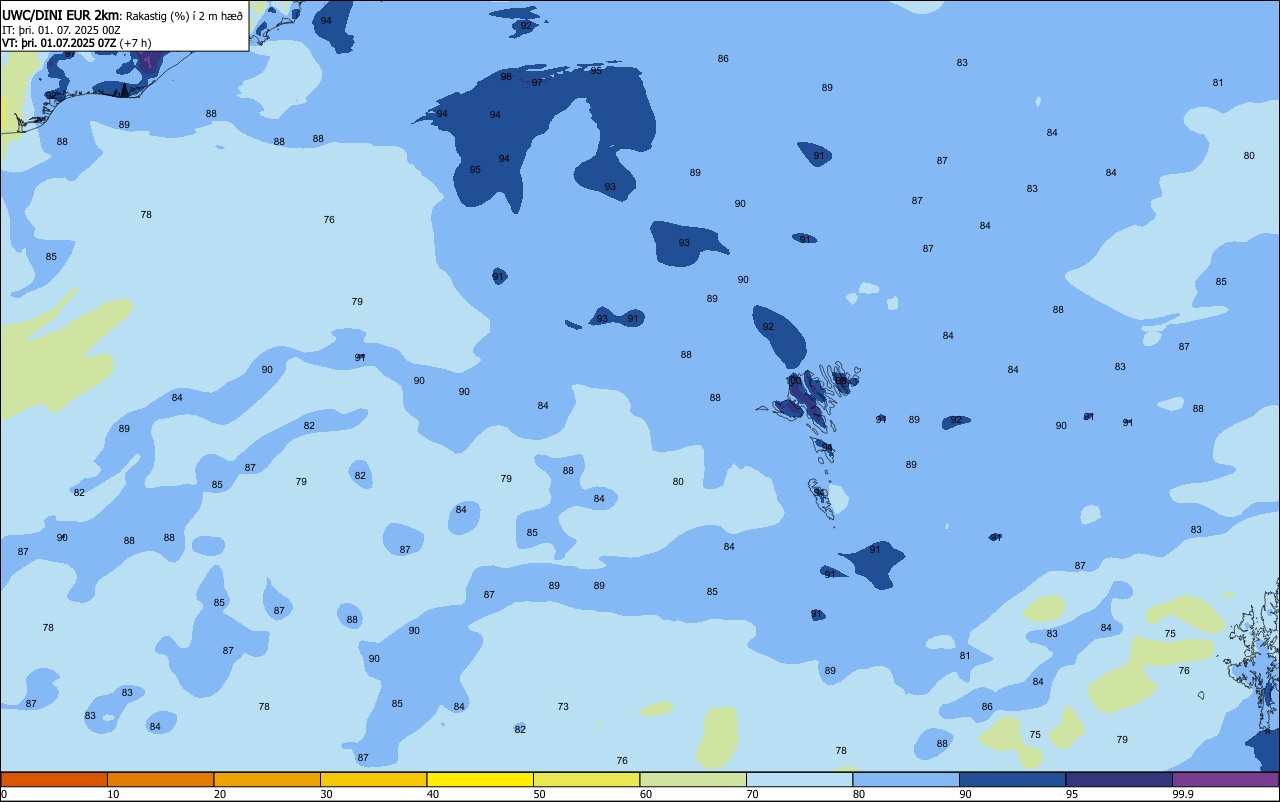The image size is (1280, 802).
Task: Click the legend tick label "0"
Action: [4, 794]
